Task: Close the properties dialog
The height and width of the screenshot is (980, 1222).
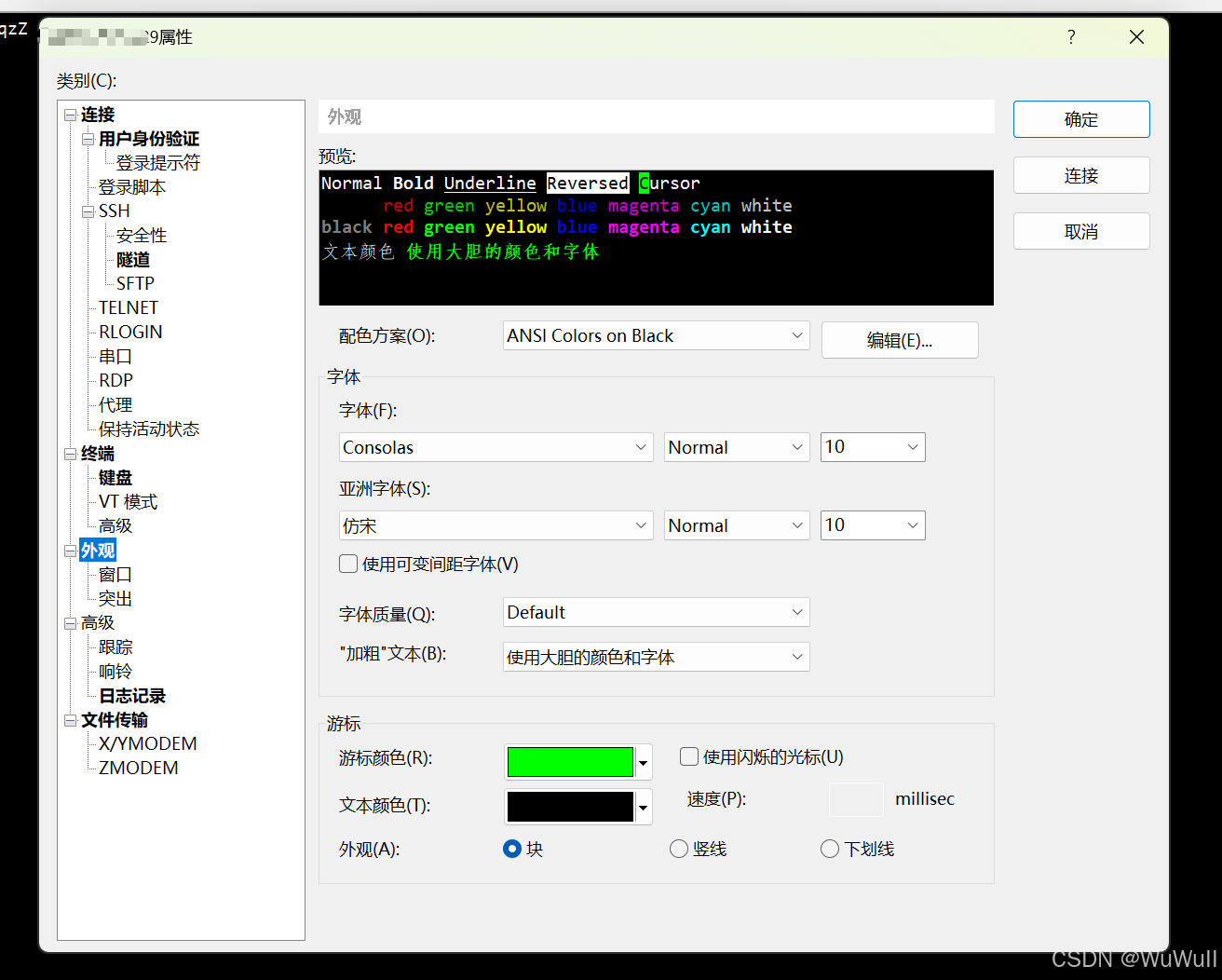Action: tap(1136, 37)
